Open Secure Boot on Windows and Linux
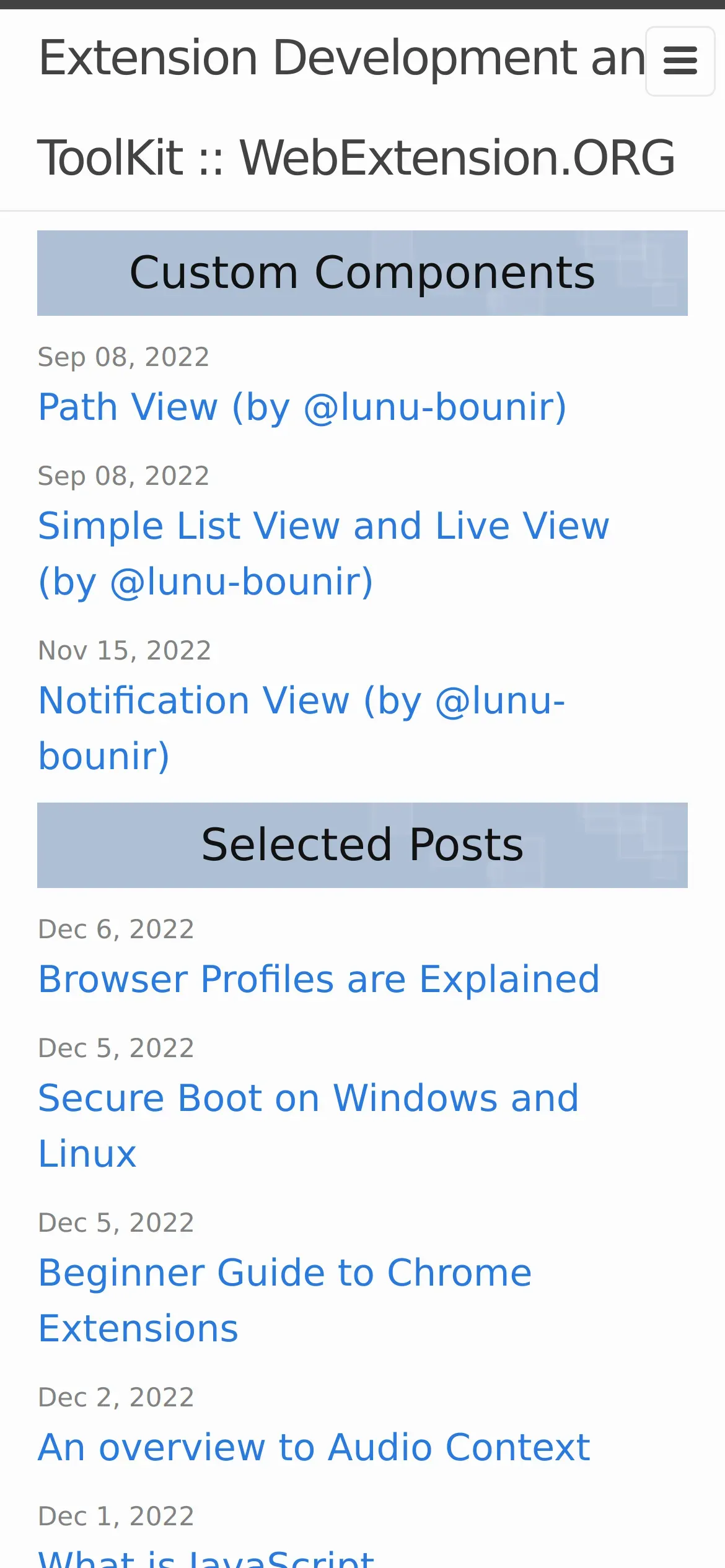Image resolution: width=725 pixels, height=1568 pixels. pyautogui.click(x=308, y=1126)
